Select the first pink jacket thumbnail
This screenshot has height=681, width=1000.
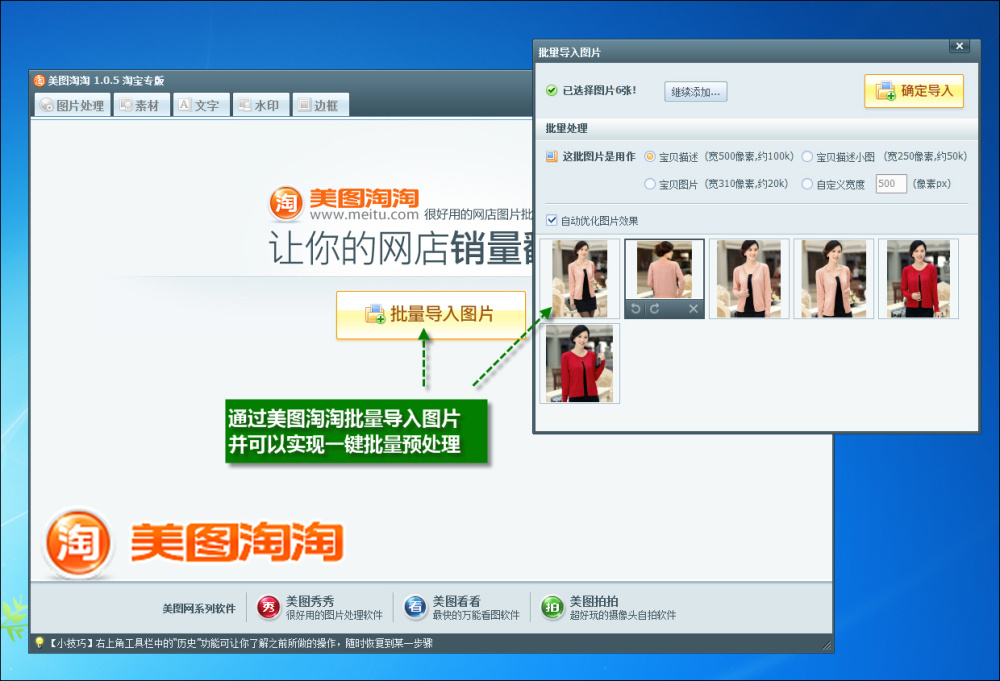[580, 279]
